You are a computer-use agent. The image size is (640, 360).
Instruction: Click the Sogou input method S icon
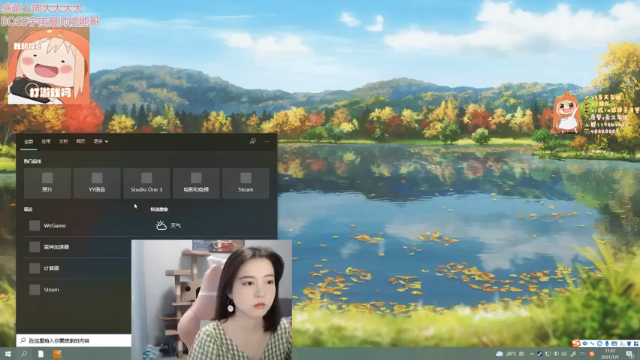[576, 343]
